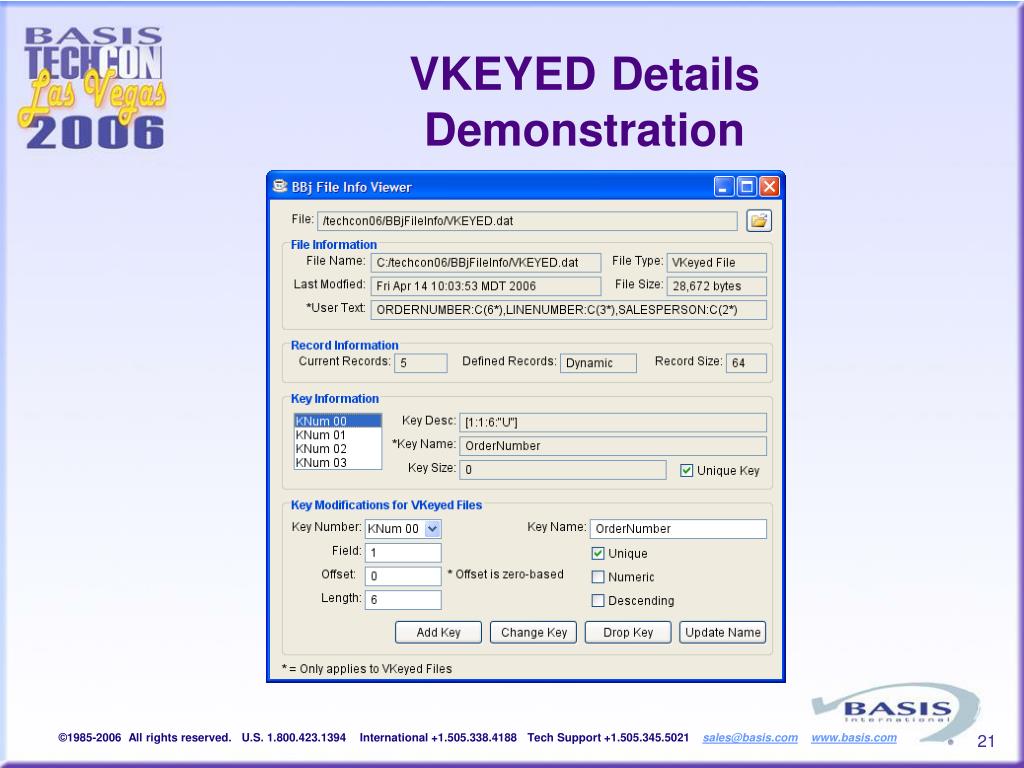Image resolution: width=1024 pixels, height=768 pixels.
Task: Open the file browse folder icon
Action: point(759,221)
